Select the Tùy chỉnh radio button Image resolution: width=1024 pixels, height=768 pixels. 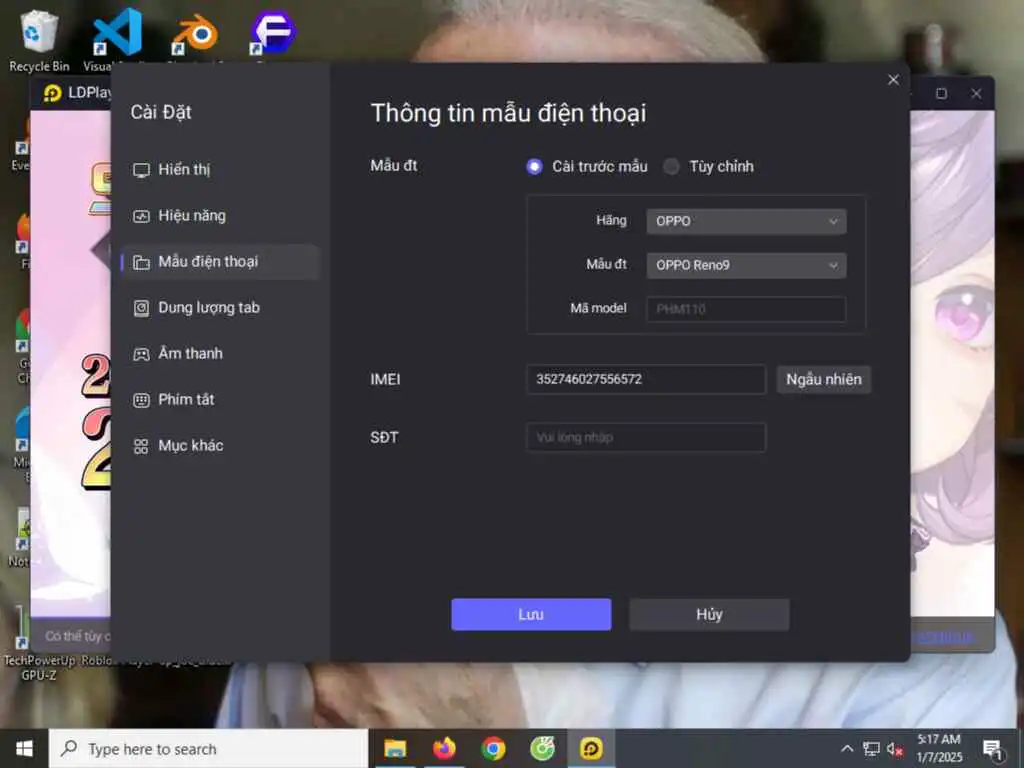[x=671, y=167]
